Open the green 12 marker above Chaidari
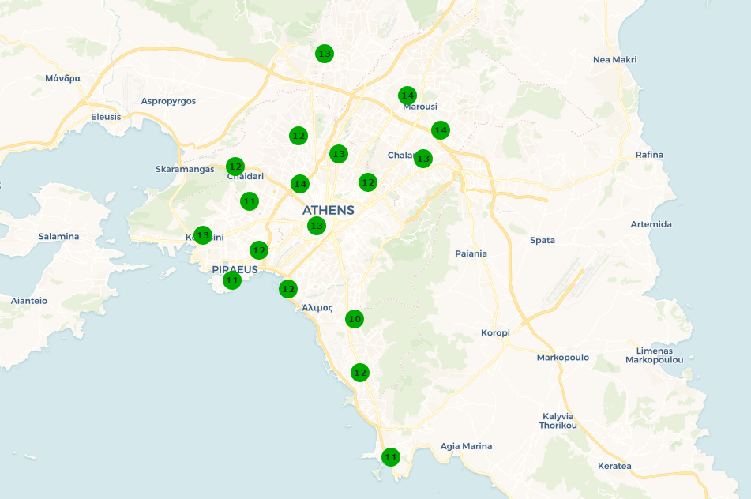 pos(236,166)
